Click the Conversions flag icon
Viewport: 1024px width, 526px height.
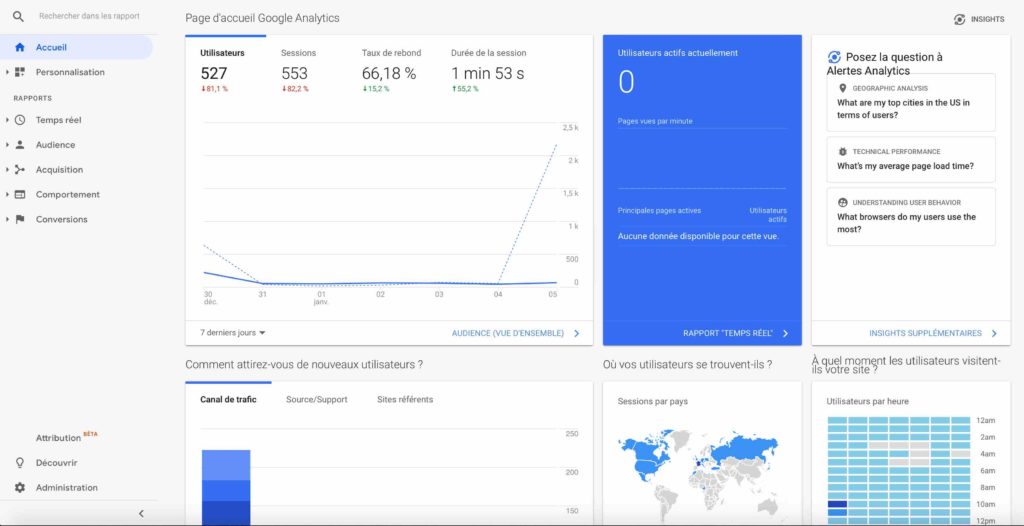coord(20,220)
